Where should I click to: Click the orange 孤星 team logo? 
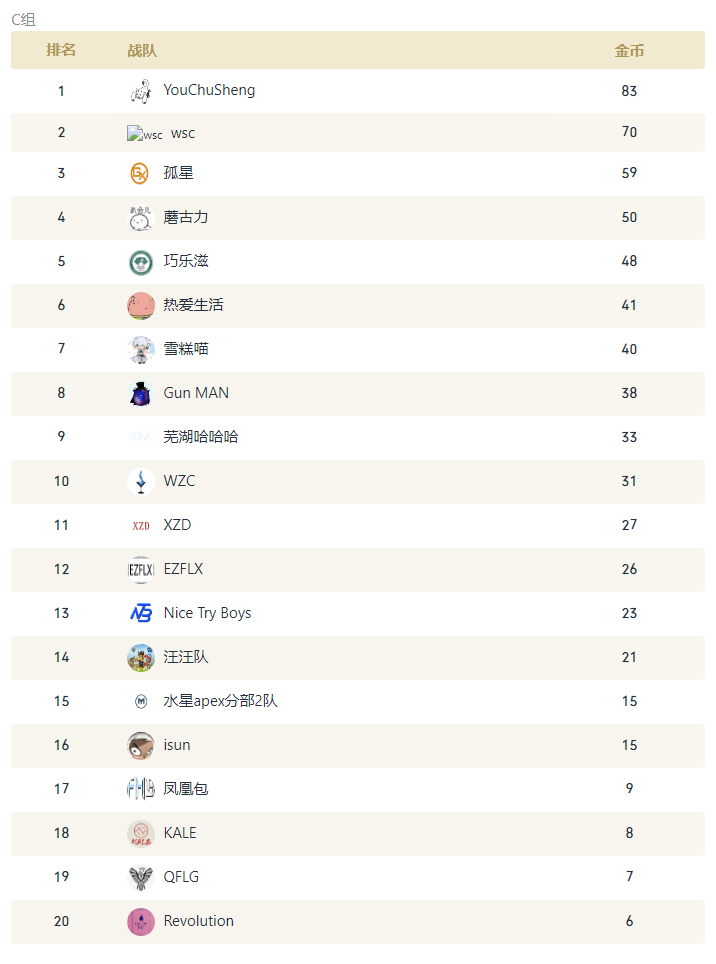pos(140,174)
